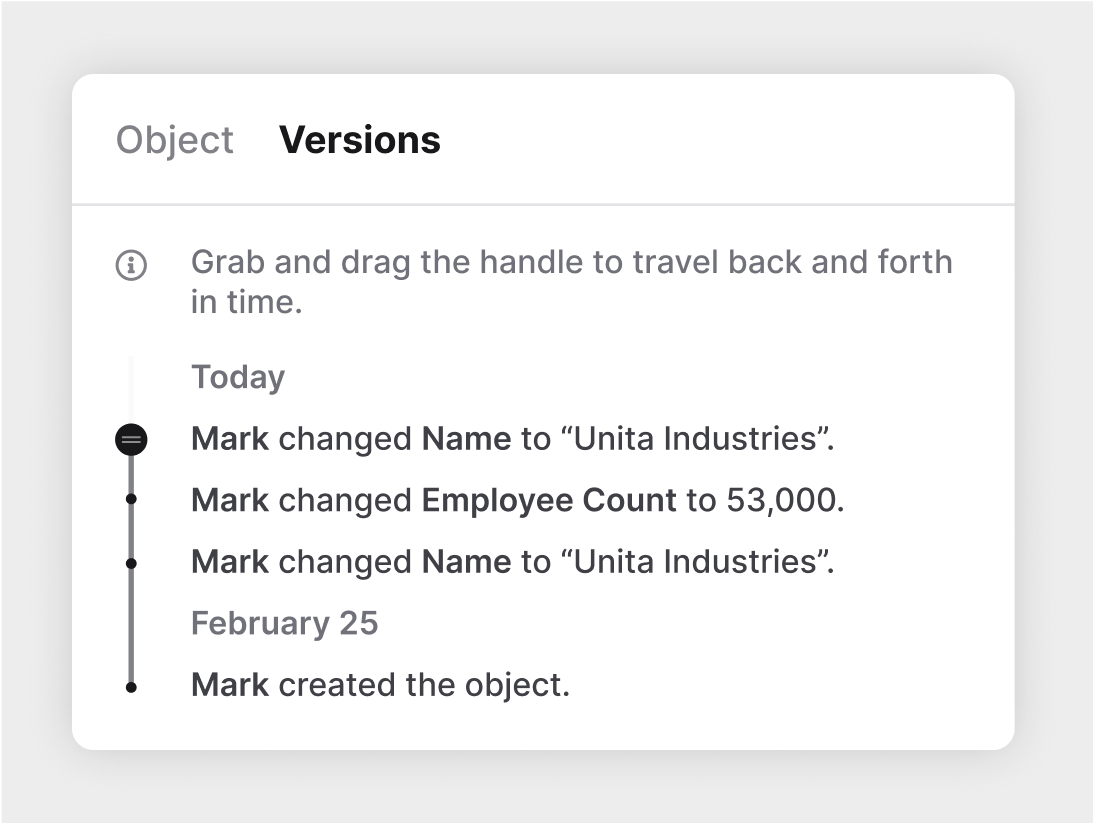Click the February 25 date header
The width and height of the screenshot is (1093, 823).
click(x=284, y=623)
